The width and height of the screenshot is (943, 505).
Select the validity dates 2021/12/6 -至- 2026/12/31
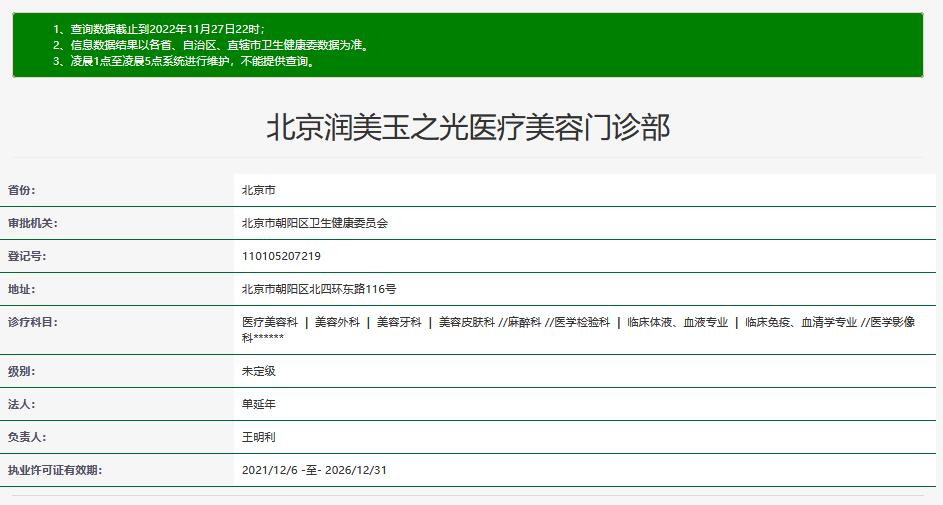pyautogui.click(x=312, y=470)
